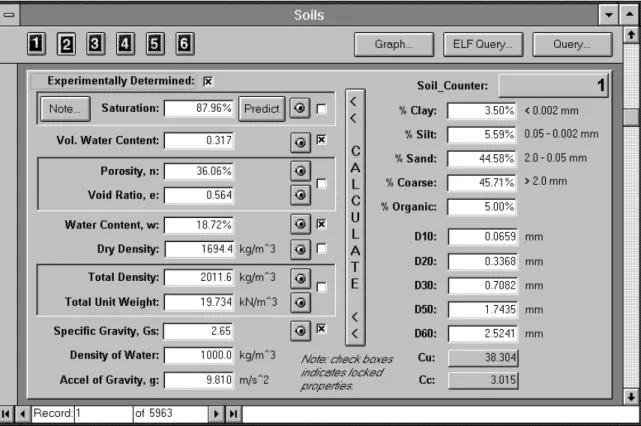Click the Record number field
The width and height of the screenshot is (641, 426).
point(104,414)
